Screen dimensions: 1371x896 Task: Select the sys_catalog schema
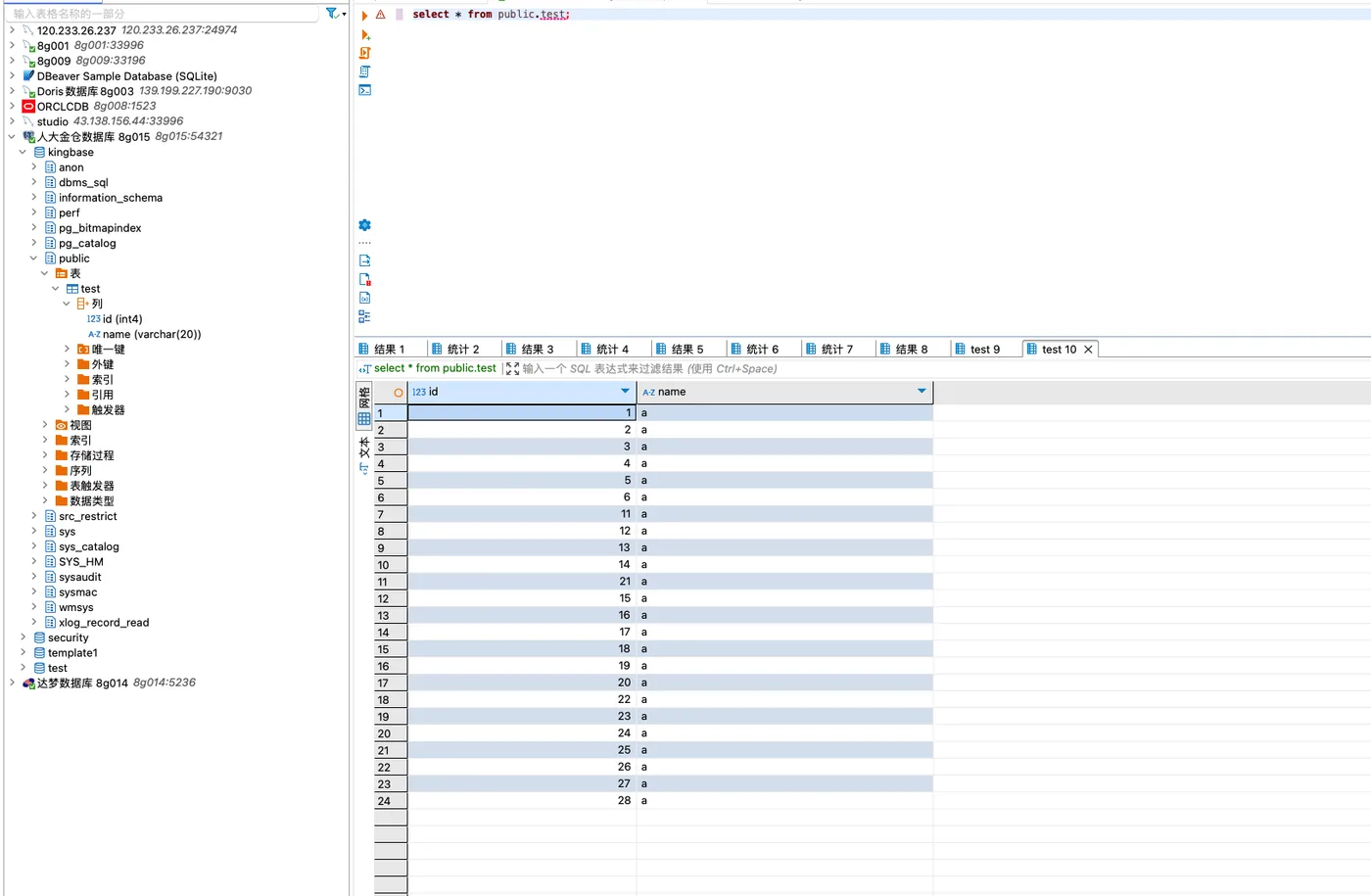click(89, 547)
